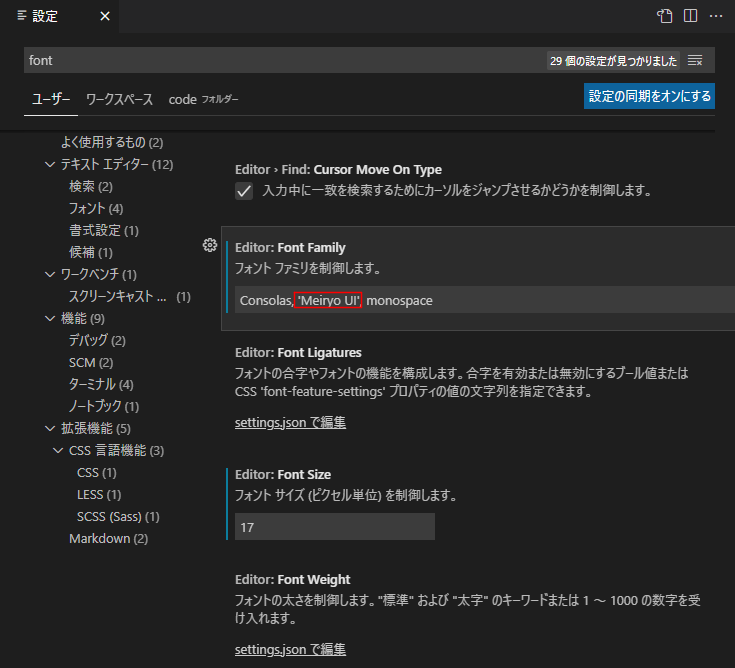This screenshot has width=735, height=668.
Task: Select ターミナル (4) tree item
Action: pos(101,384)
